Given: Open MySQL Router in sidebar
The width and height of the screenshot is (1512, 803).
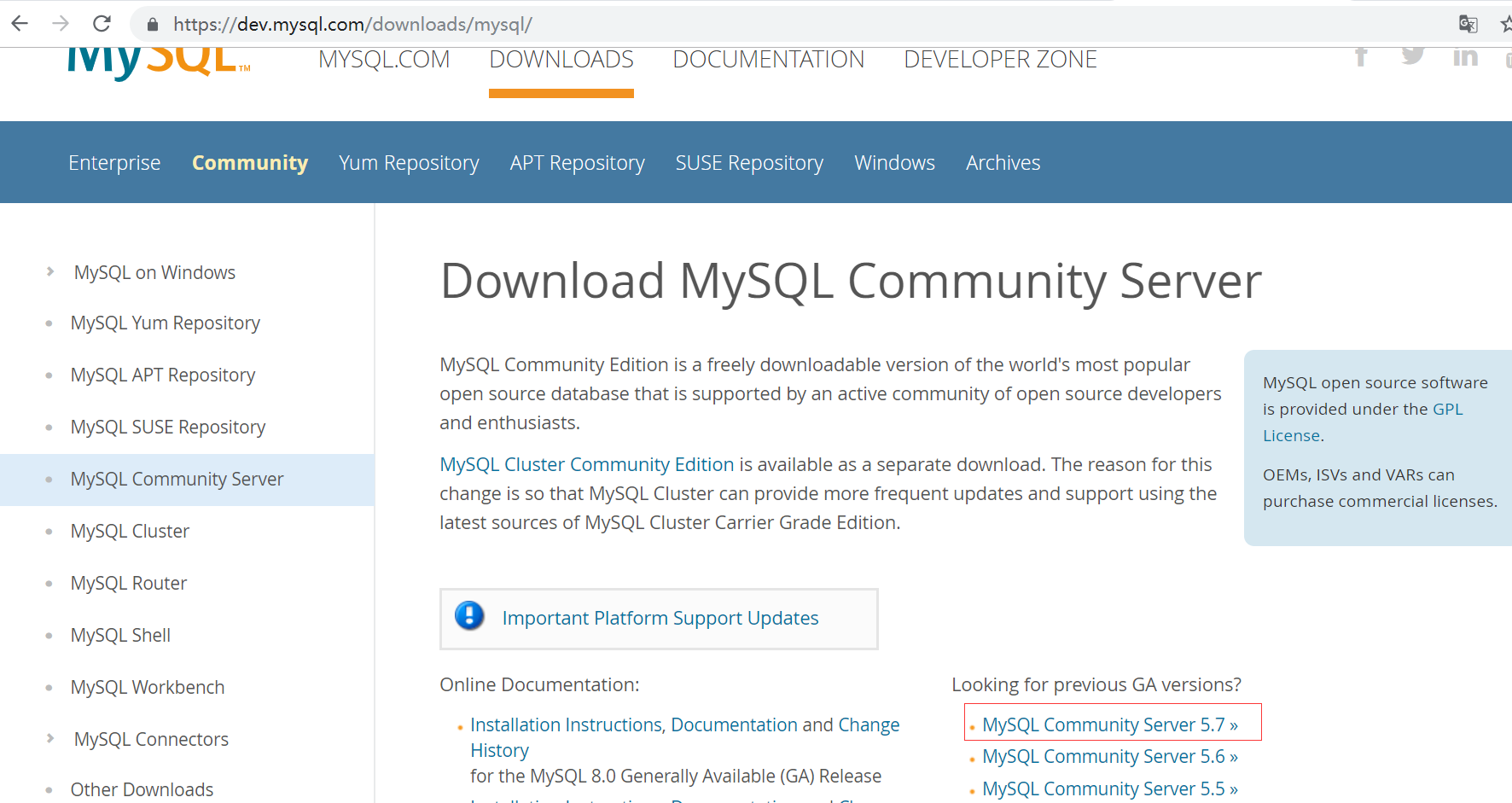Looking at the screenshot, I should [x=129, y=583].
